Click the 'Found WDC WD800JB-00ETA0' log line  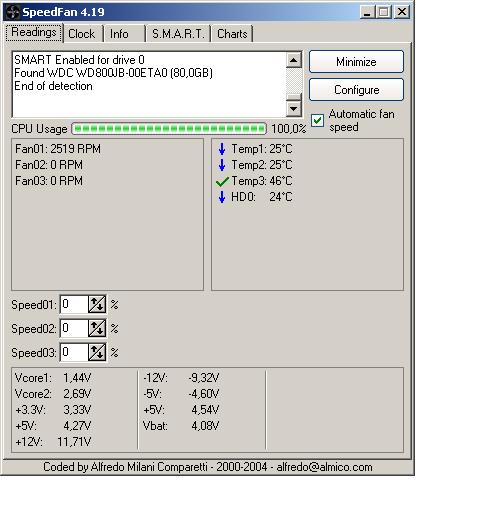coord(113,73)
